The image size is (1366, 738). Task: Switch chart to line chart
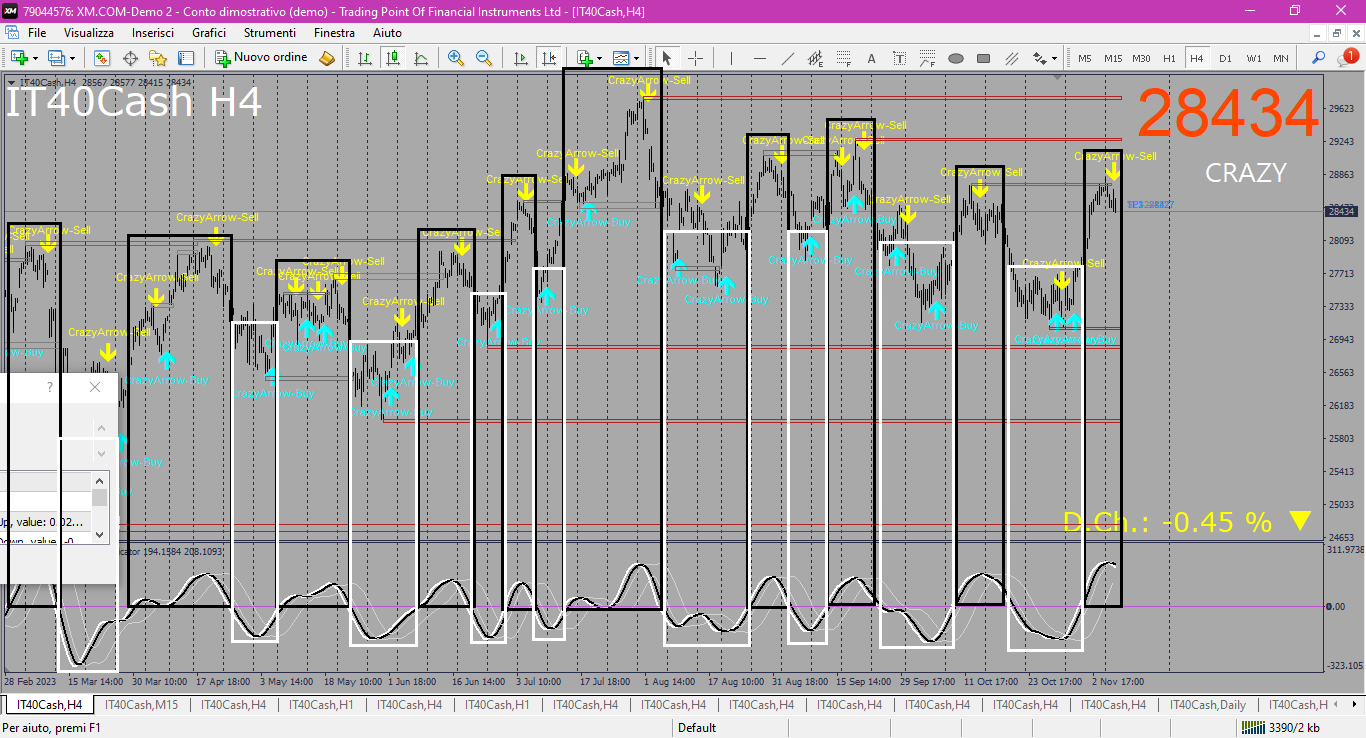point(422,58)
